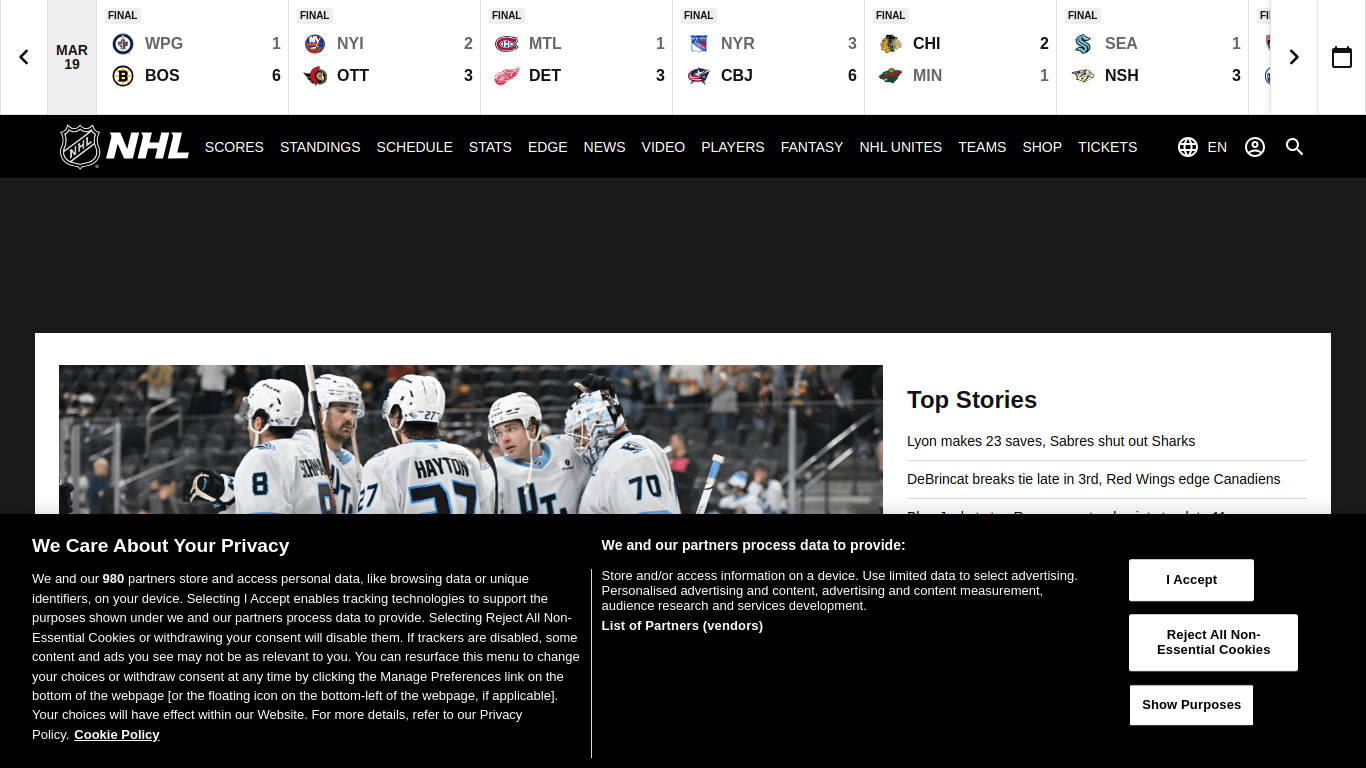Click the New York Rangers logo

(x=699, y=43)
